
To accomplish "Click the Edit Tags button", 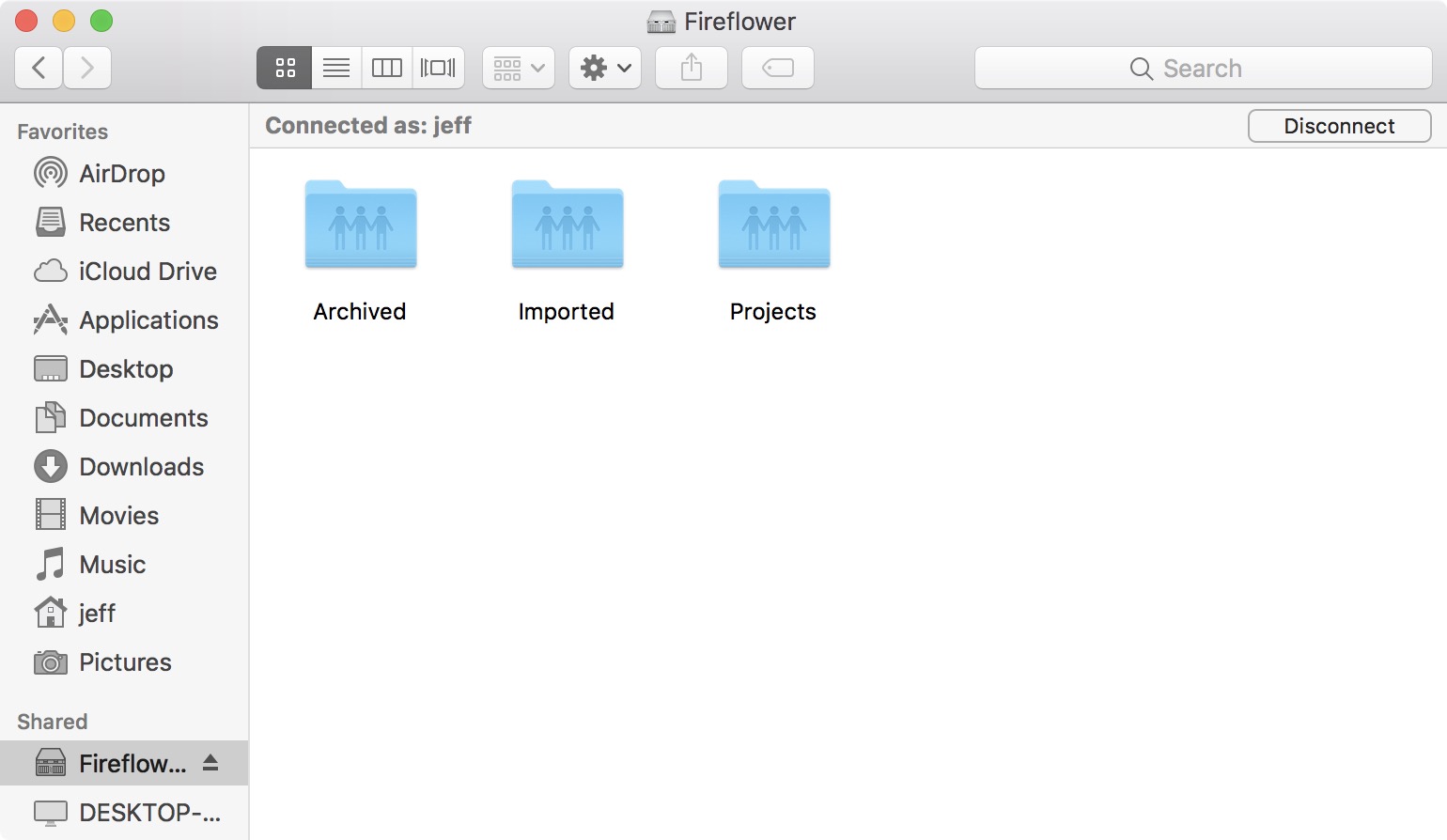I will pos(778,68).
